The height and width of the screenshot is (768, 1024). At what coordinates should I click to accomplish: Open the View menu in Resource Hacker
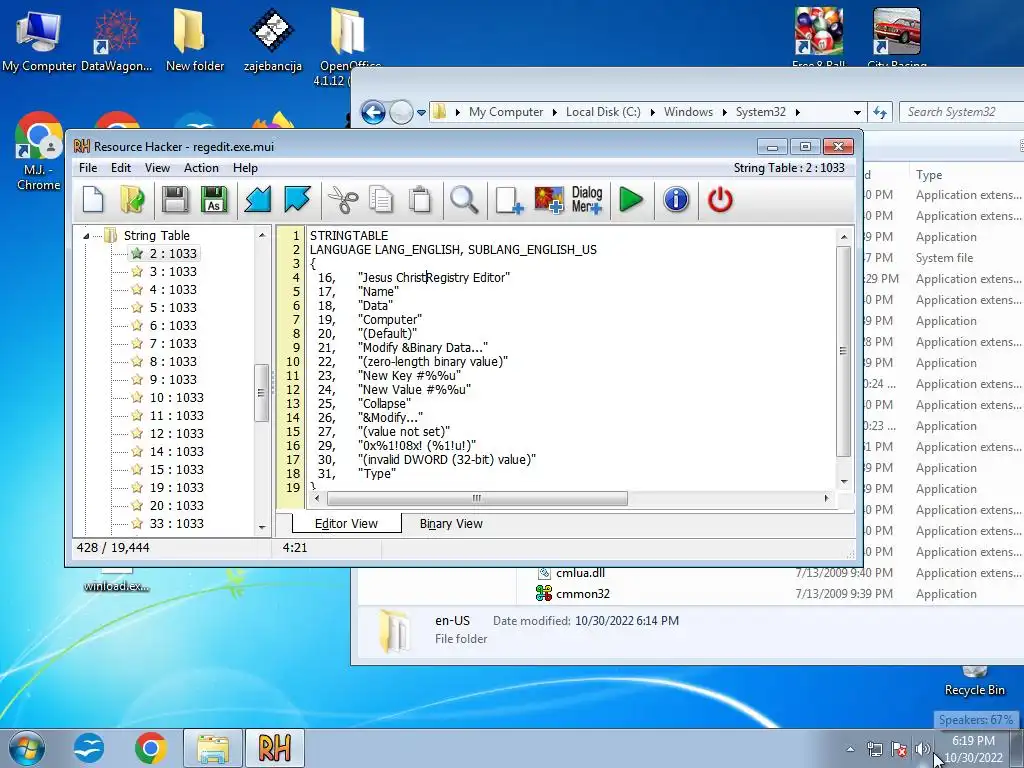coord(157,168)
